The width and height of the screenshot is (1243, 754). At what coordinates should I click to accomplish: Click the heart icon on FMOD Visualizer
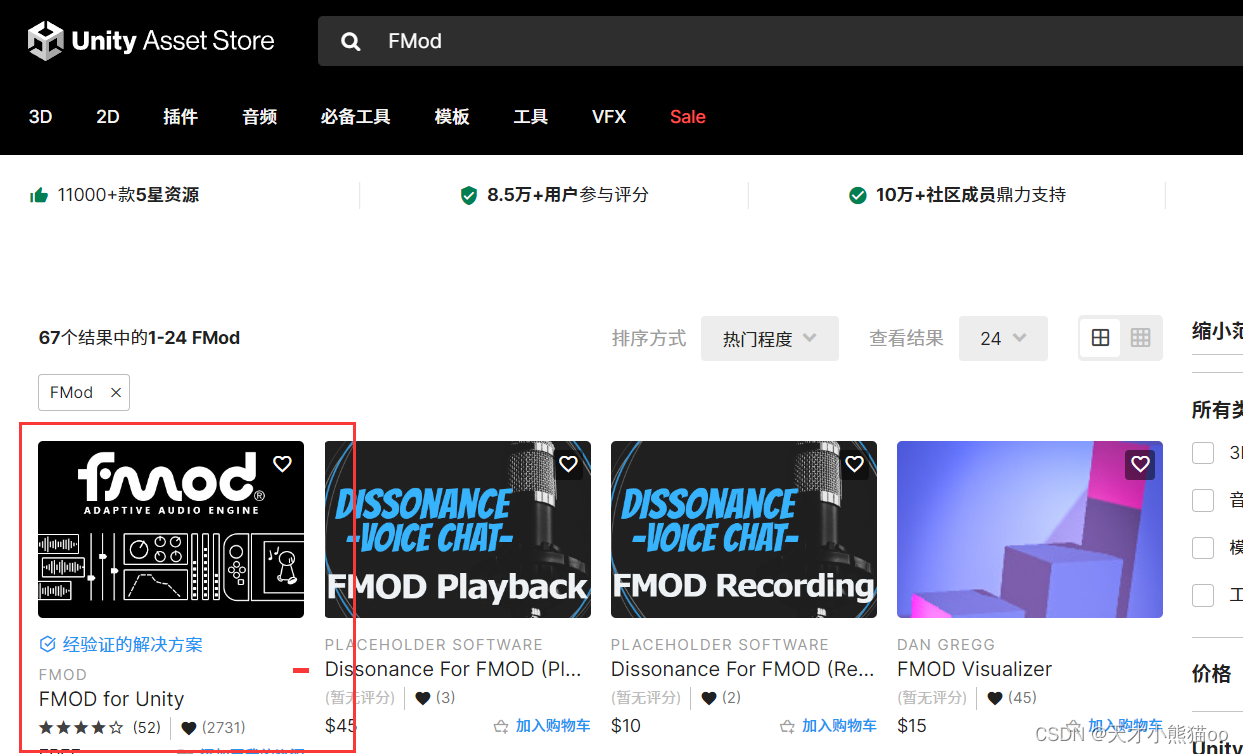(x=1140, y=463)
